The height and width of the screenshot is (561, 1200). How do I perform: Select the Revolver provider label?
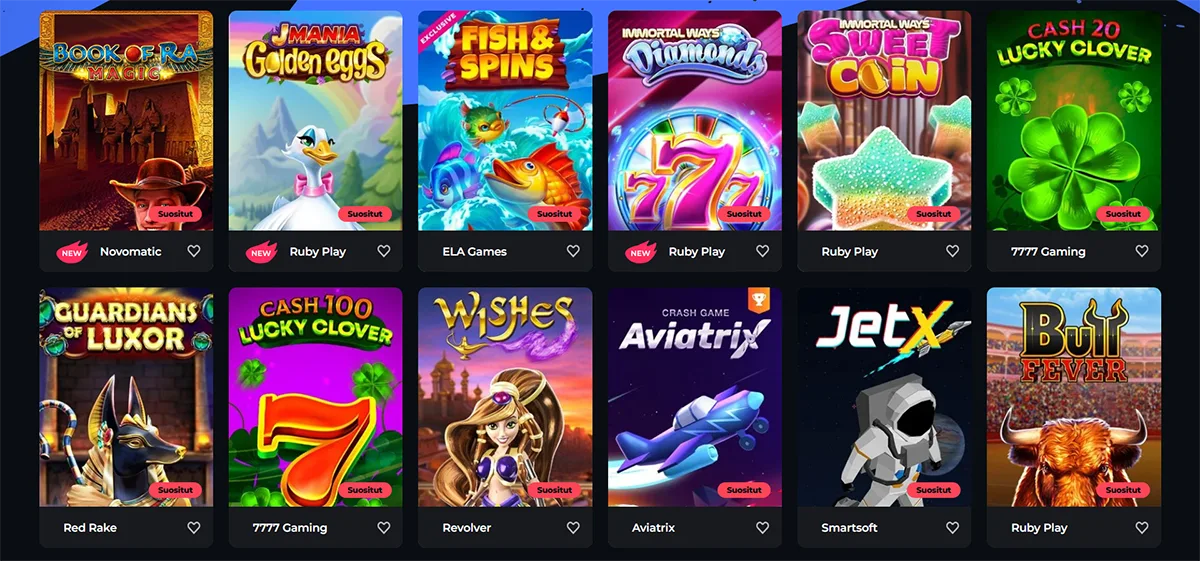pyautogui.click(x=469, y=528)
